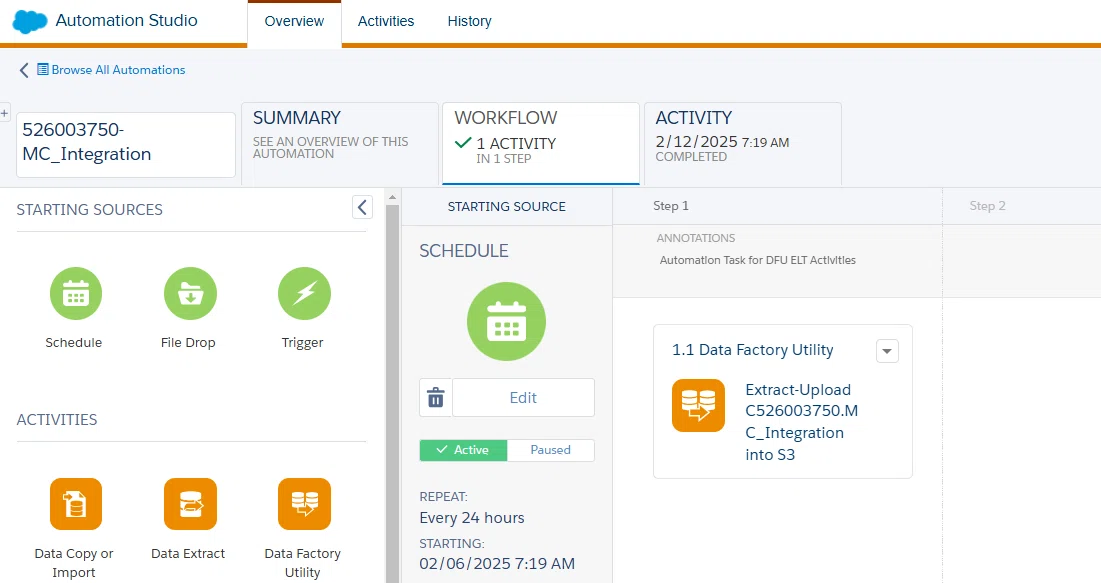Click the green checkmark beside 1 ACTIVITY
1101x583 pixels.
coord(463,143)
